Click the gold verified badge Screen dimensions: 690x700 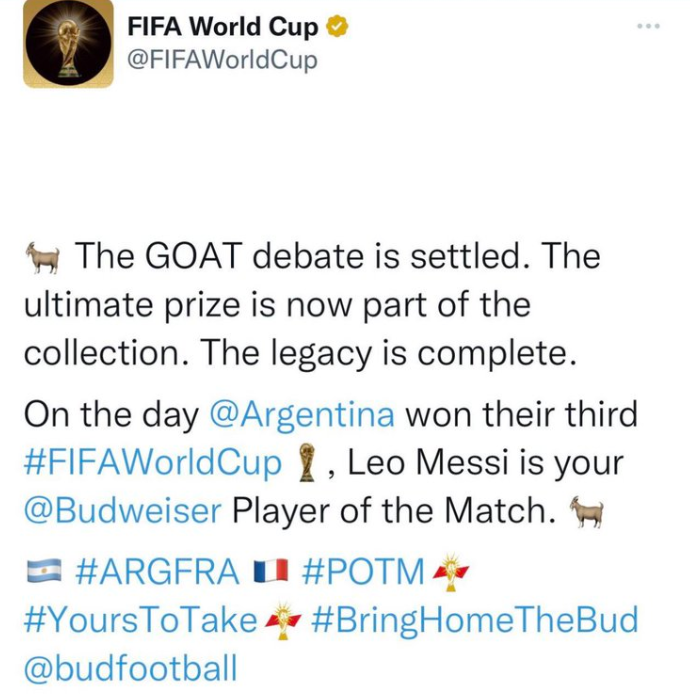(x=339, y=27)
